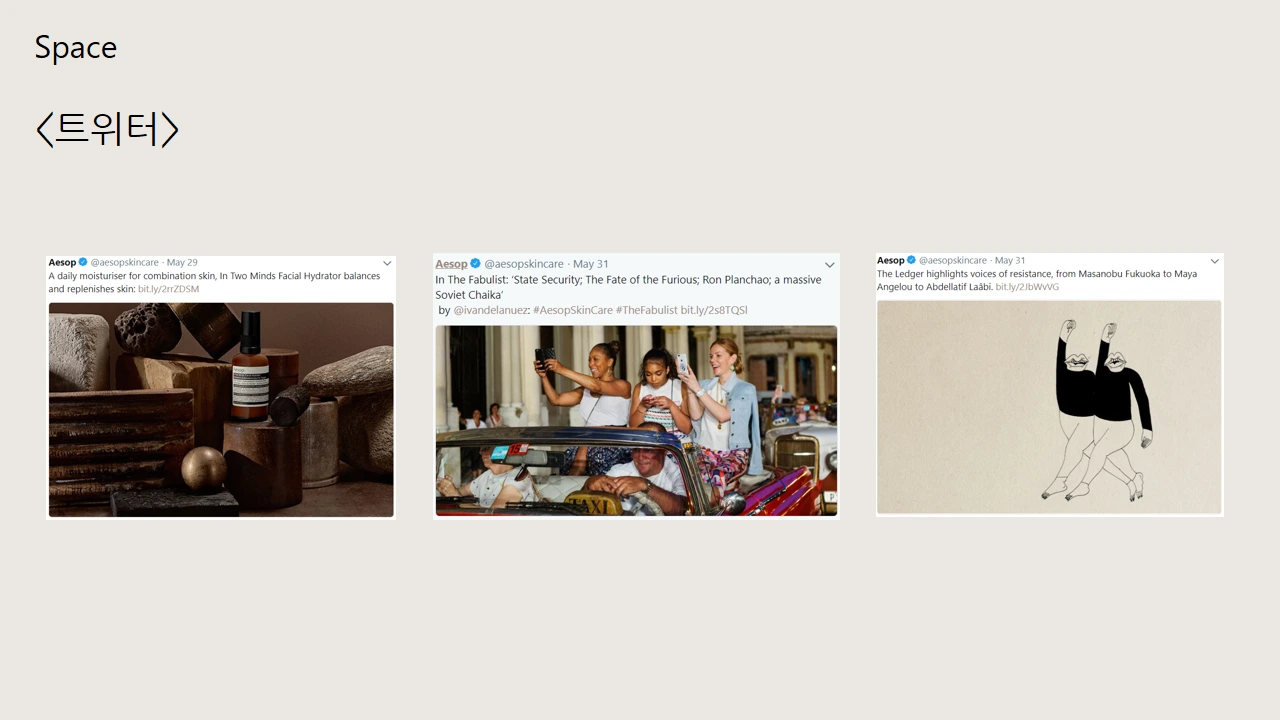Open the raised fists illustration image
1280x720 pixels.
(1049, 407)
